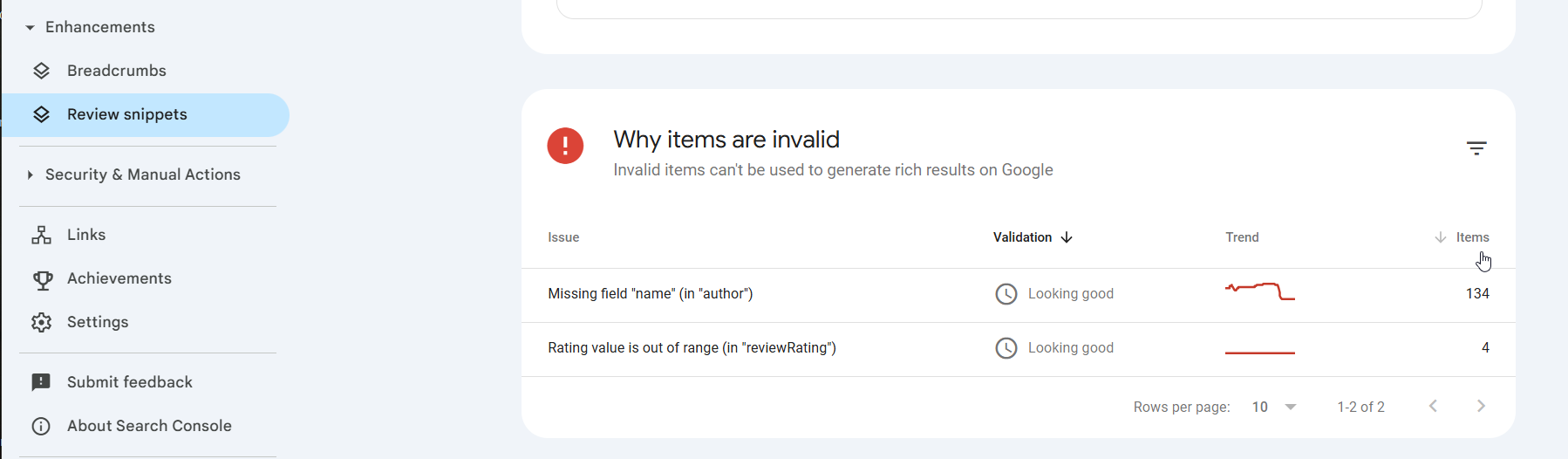Open the filter rows icon

tap(1476, 148)
